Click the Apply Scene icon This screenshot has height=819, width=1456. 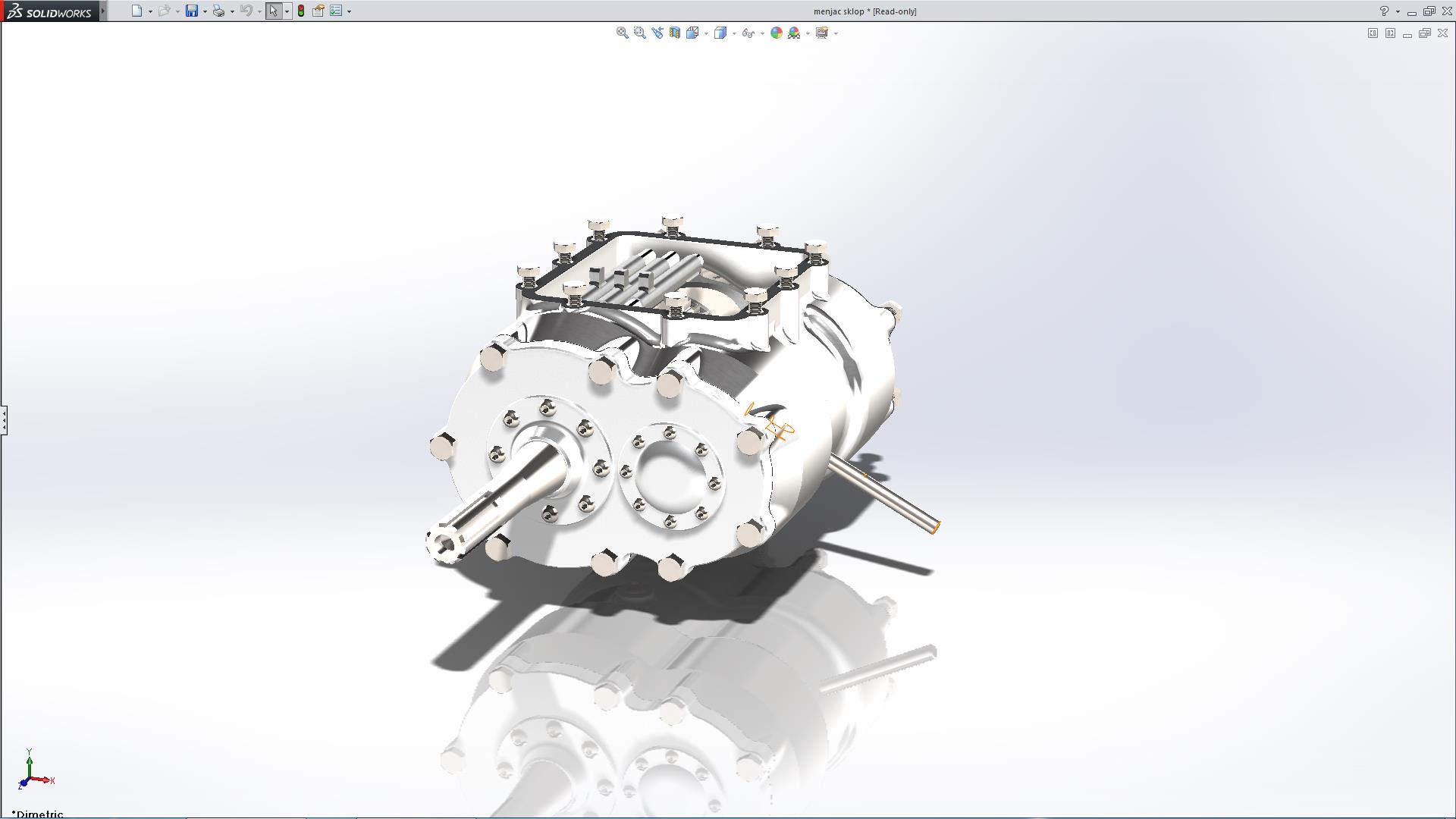794,33
